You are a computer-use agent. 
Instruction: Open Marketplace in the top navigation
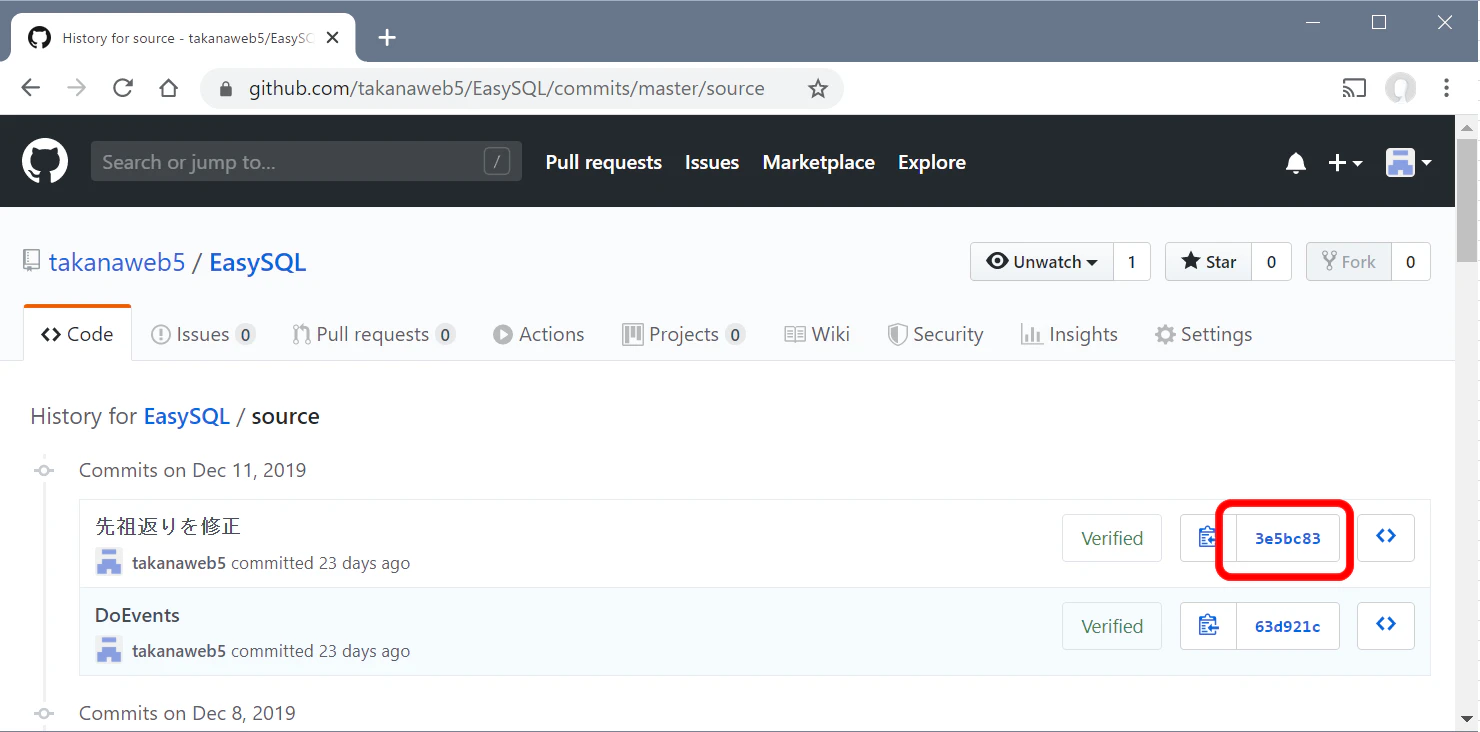[819, 162]
